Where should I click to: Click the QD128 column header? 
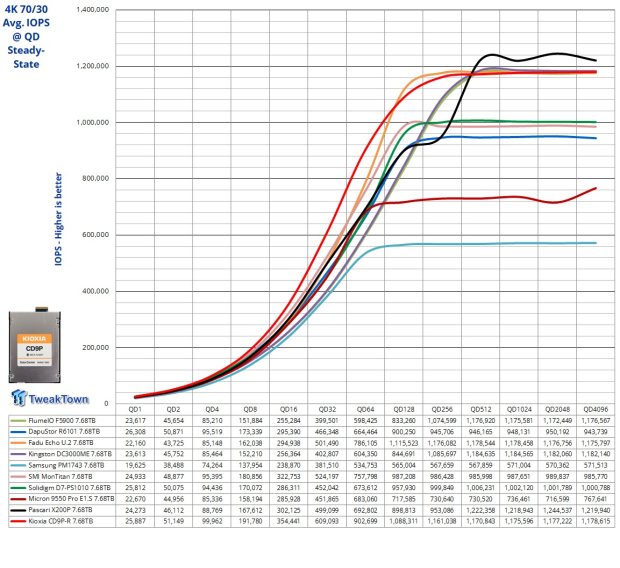(x=404, y=409)
